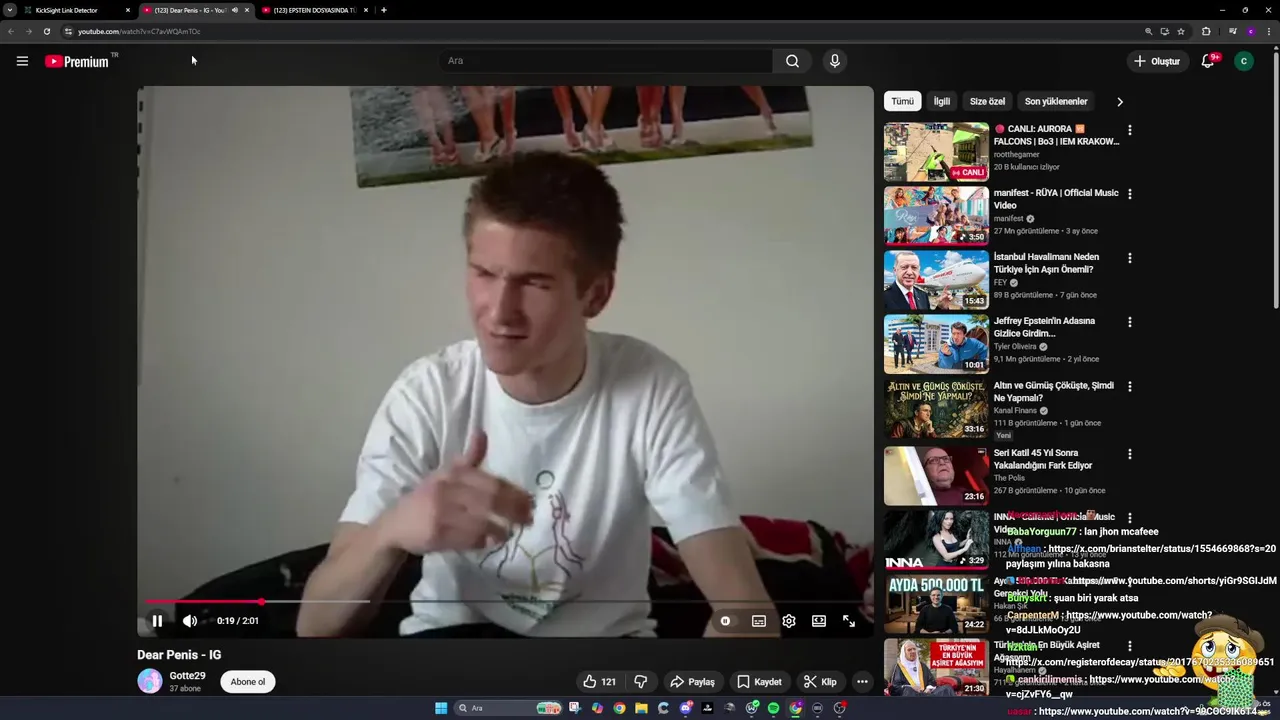
Task: Open manifest RÜYA video thumbnail
Action: pyautogui.click(x=936, y=216)
